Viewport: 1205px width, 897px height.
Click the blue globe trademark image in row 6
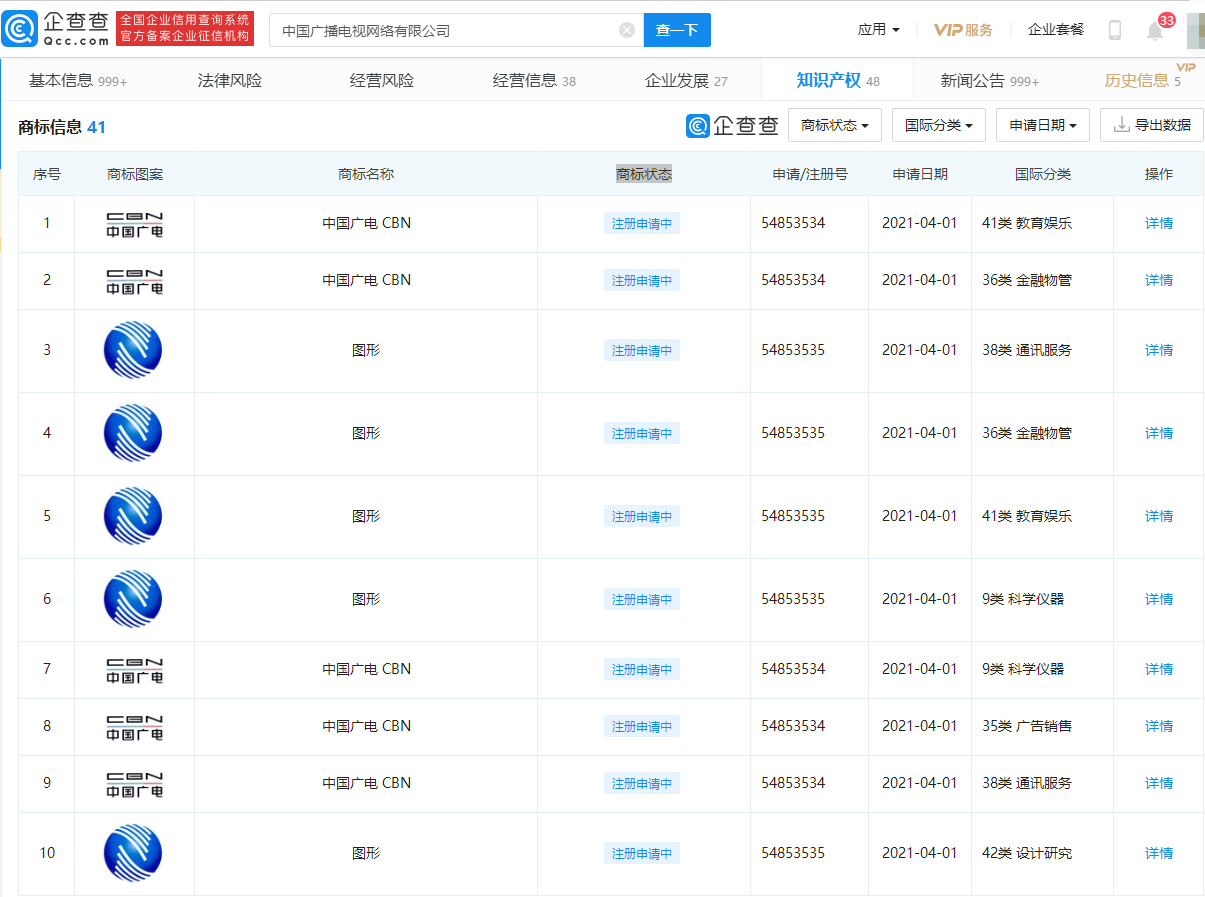pyautogui.click(x=133, y=599)
